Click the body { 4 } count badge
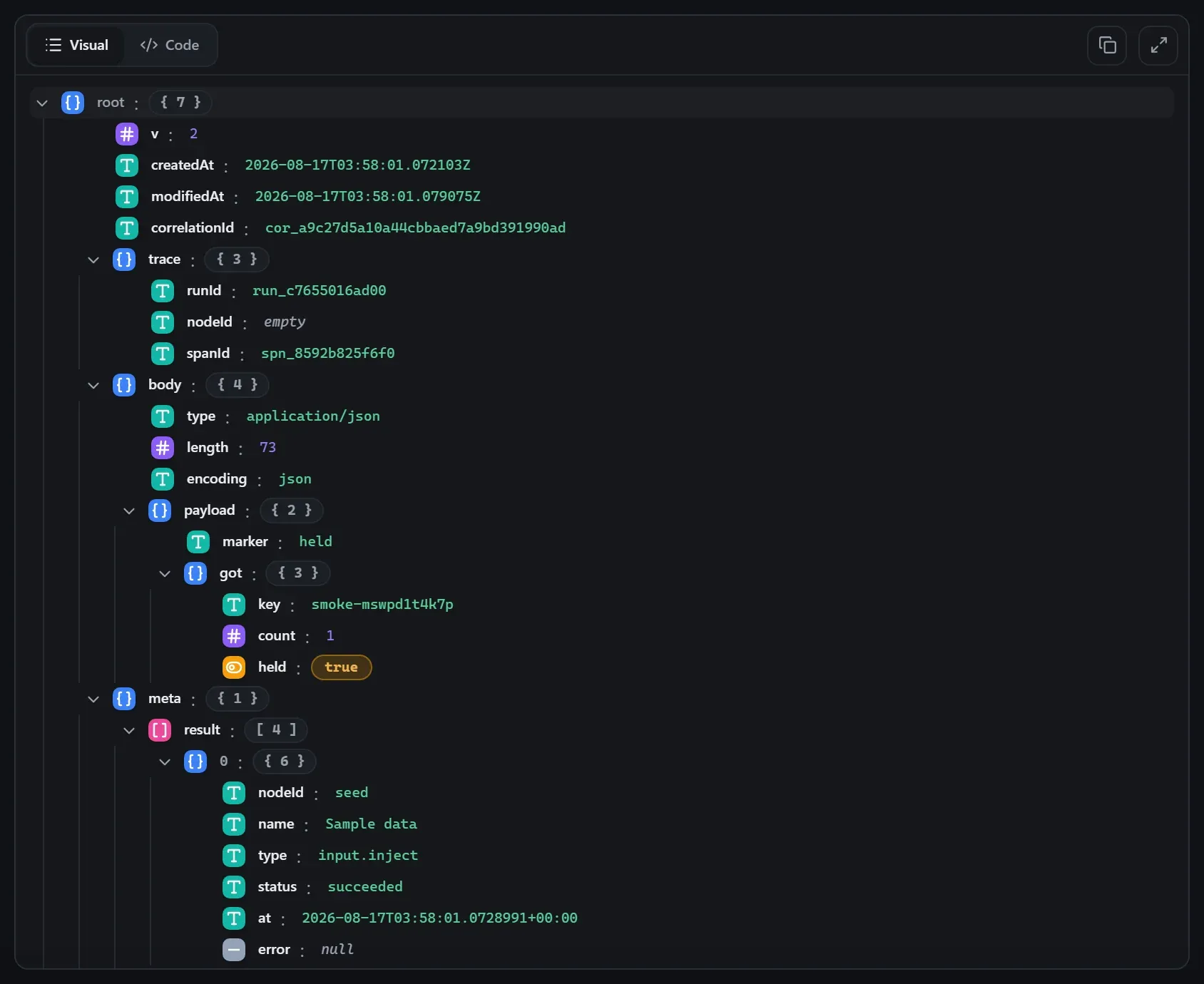The height and width of the screenshot is (984, 1204). click(x=238, y=385)
